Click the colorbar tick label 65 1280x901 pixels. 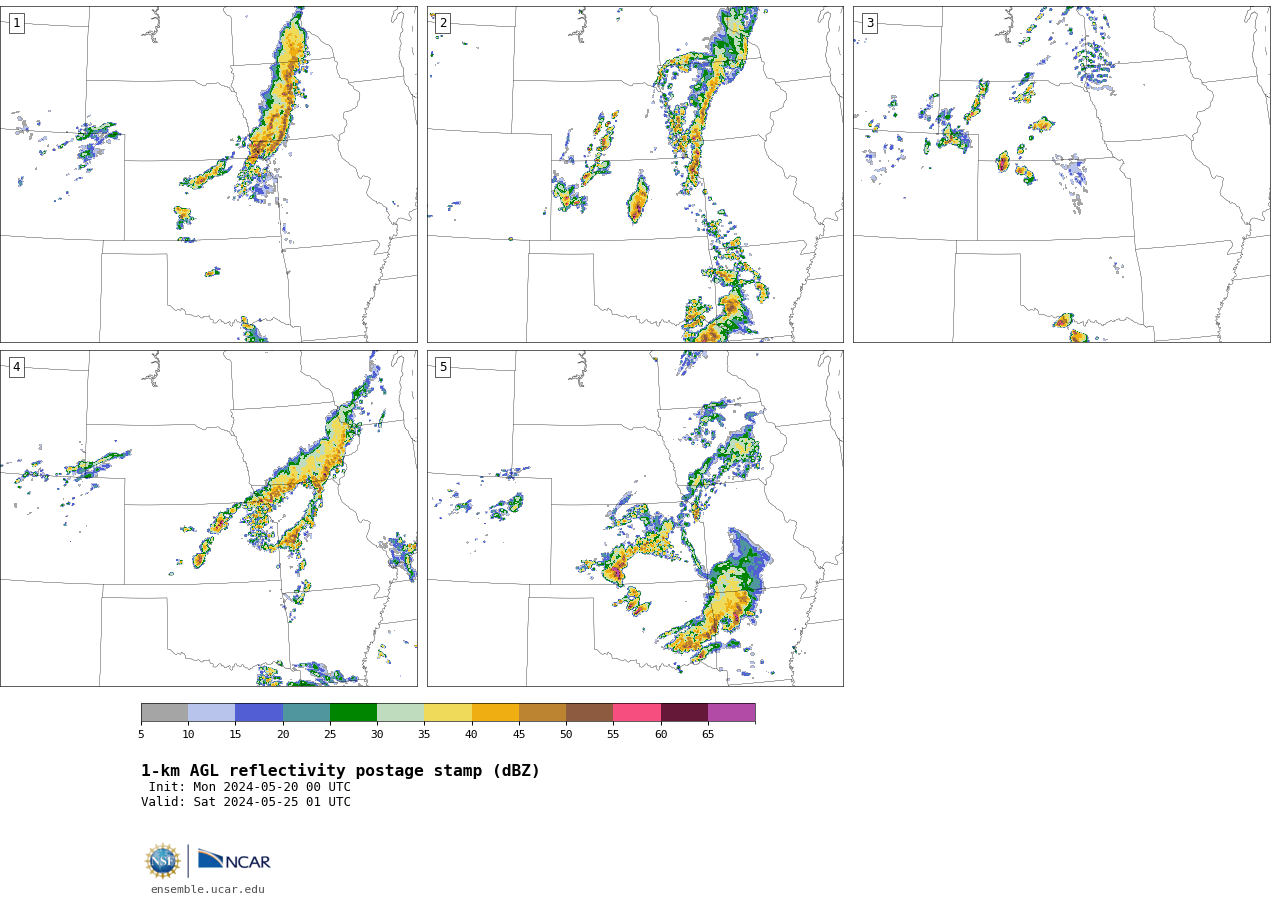708,735
